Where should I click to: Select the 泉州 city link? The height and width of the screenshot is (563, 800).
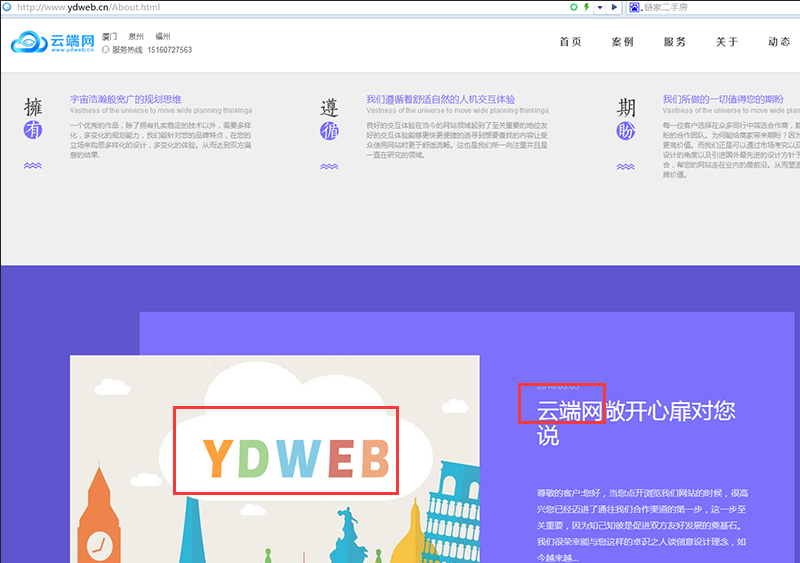(x=136, y=36)
